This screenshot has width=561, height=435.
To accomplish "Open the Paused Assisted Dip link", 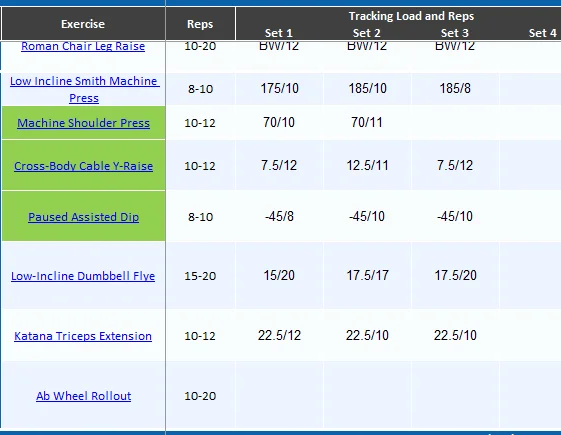I will point(83,217).
